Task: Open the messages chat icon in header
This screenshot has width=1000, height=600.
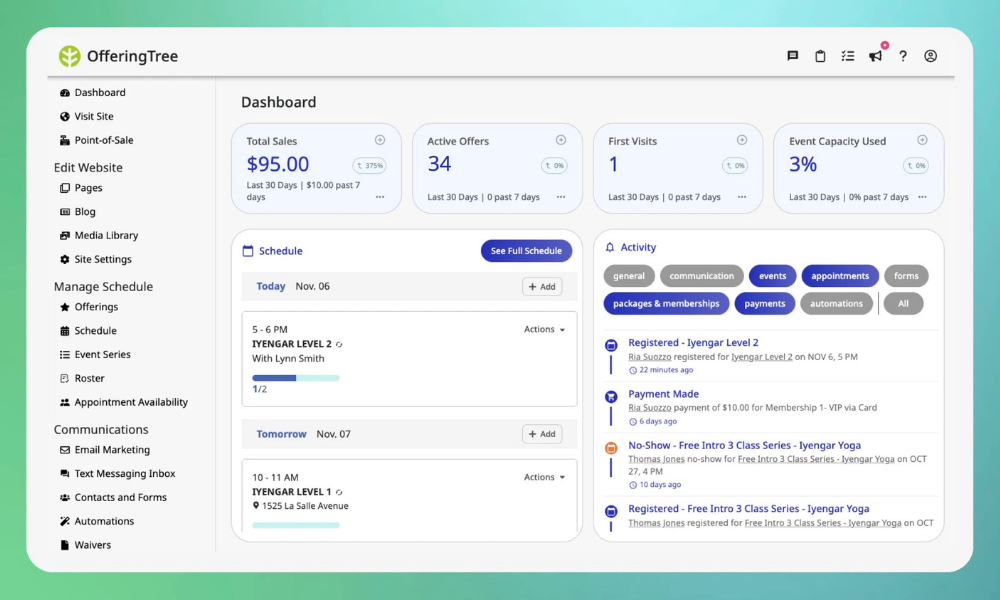Action: click(792, 56)
